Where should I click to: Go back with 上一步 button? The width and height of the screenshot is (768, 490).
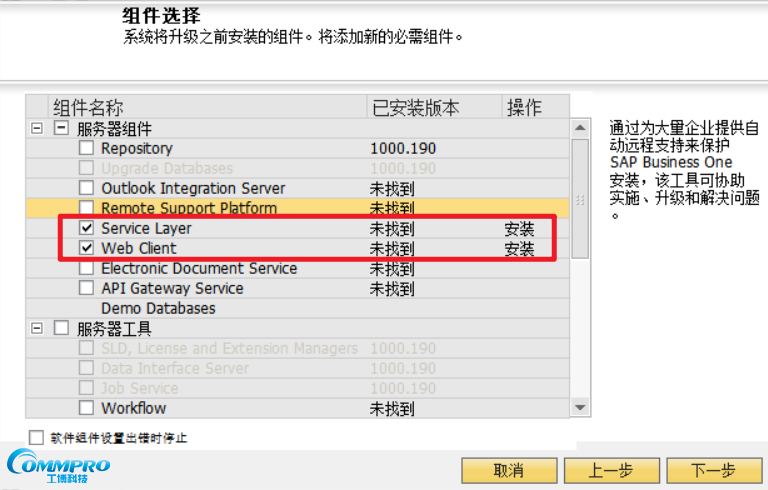tap(611, 471)
